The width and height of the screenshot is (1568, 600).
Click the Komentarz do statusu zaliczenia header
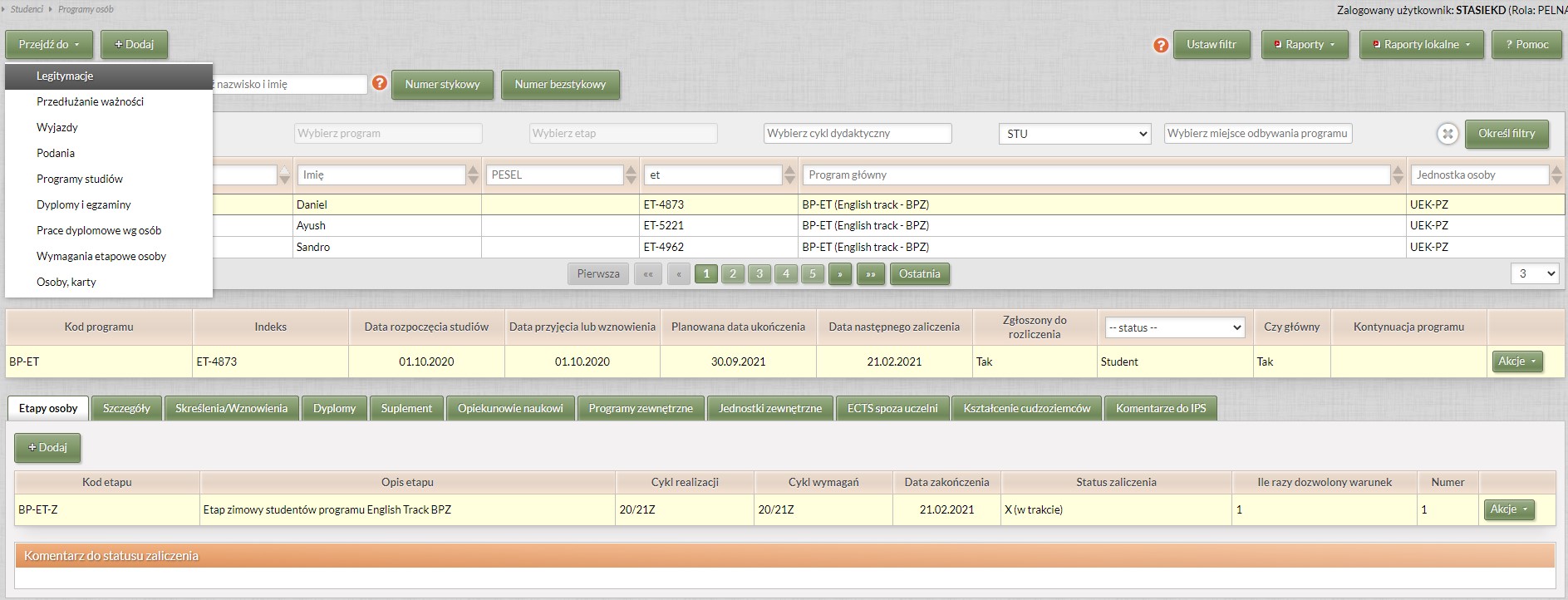tap(784, 556)
